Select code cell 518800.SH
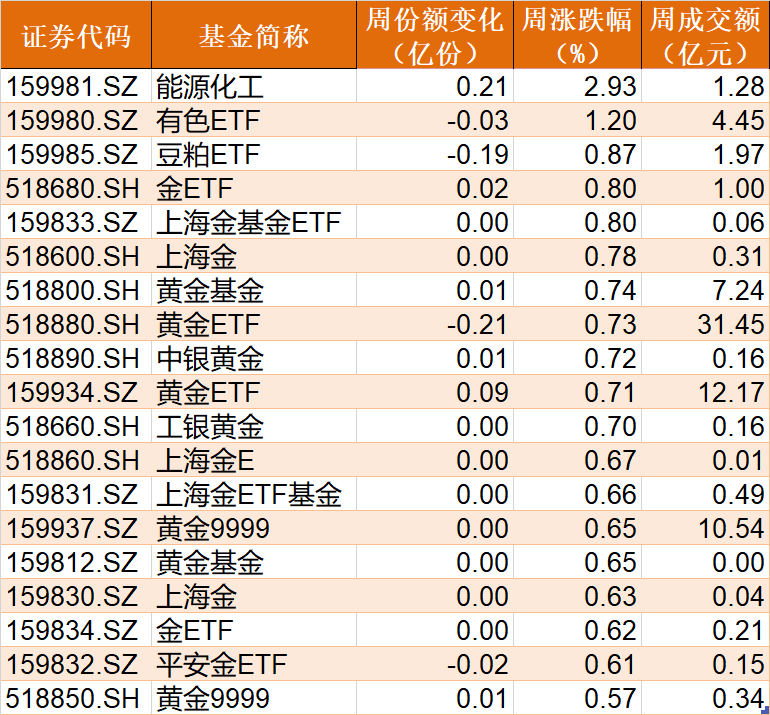 (x=76, y=290)
